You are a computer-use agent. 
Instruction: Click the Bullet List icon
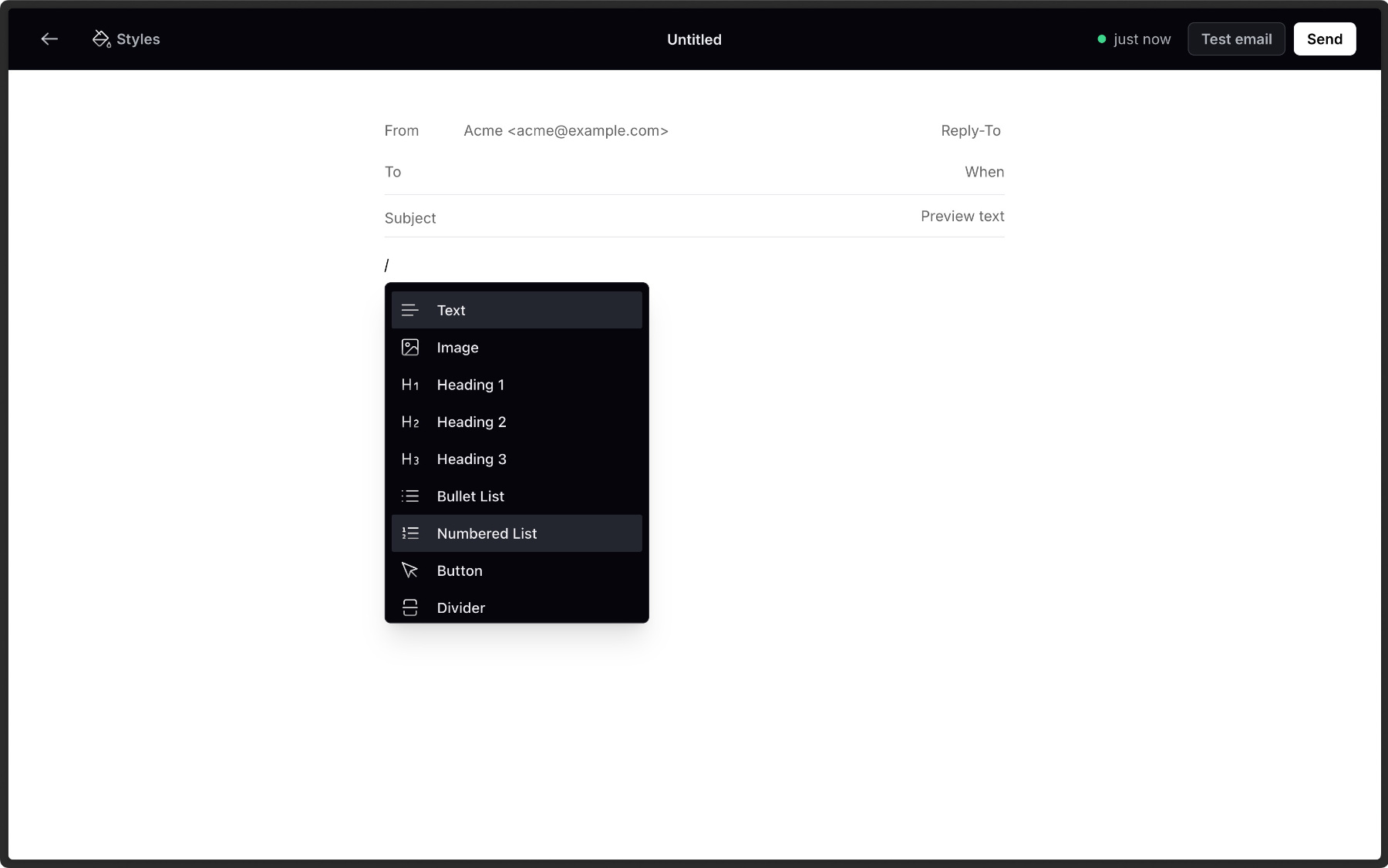[x=410, y=496]
